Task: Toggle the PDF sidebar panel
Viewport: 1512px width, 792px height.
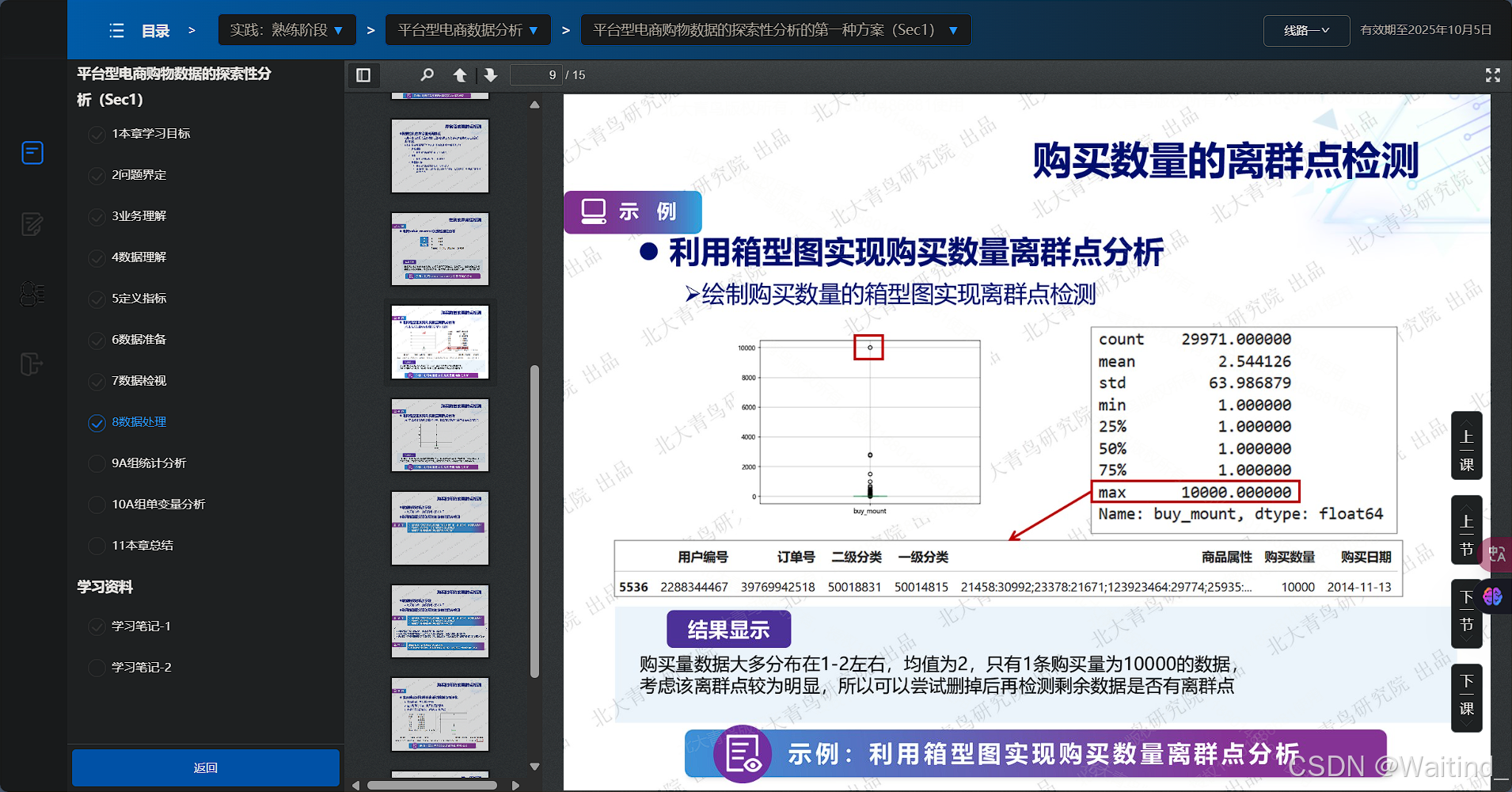Action: point(363,75)
